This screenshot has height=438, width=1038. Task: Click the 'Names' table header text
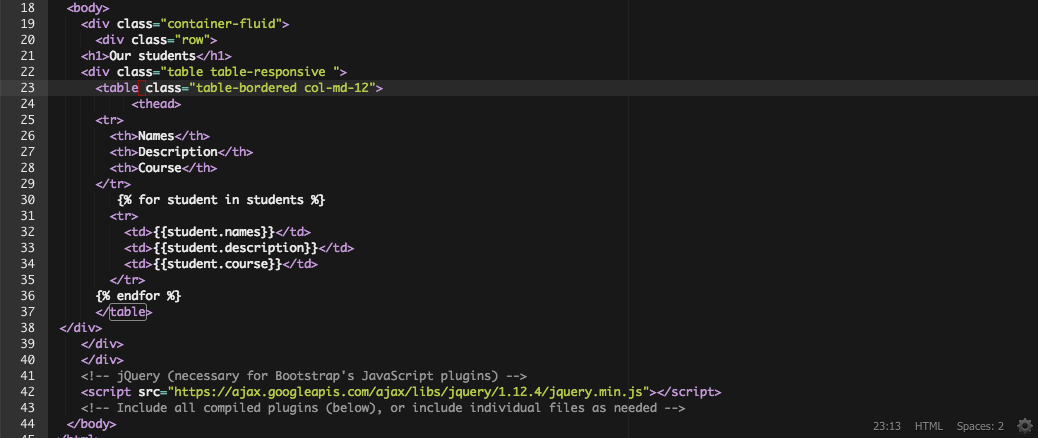156,136
